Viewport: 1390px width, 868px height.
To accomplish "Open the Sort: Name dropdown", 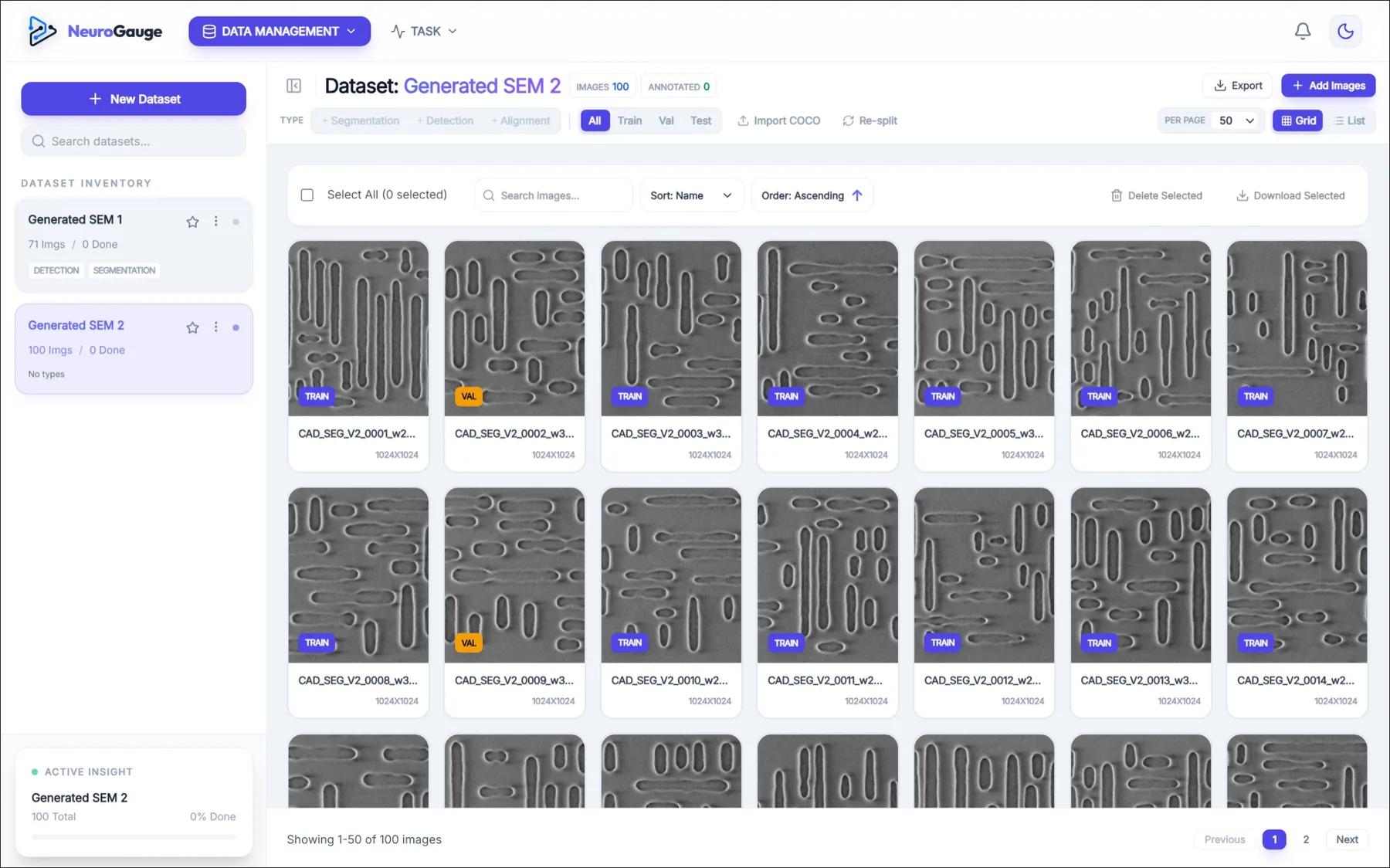I will tap(691, 196).
